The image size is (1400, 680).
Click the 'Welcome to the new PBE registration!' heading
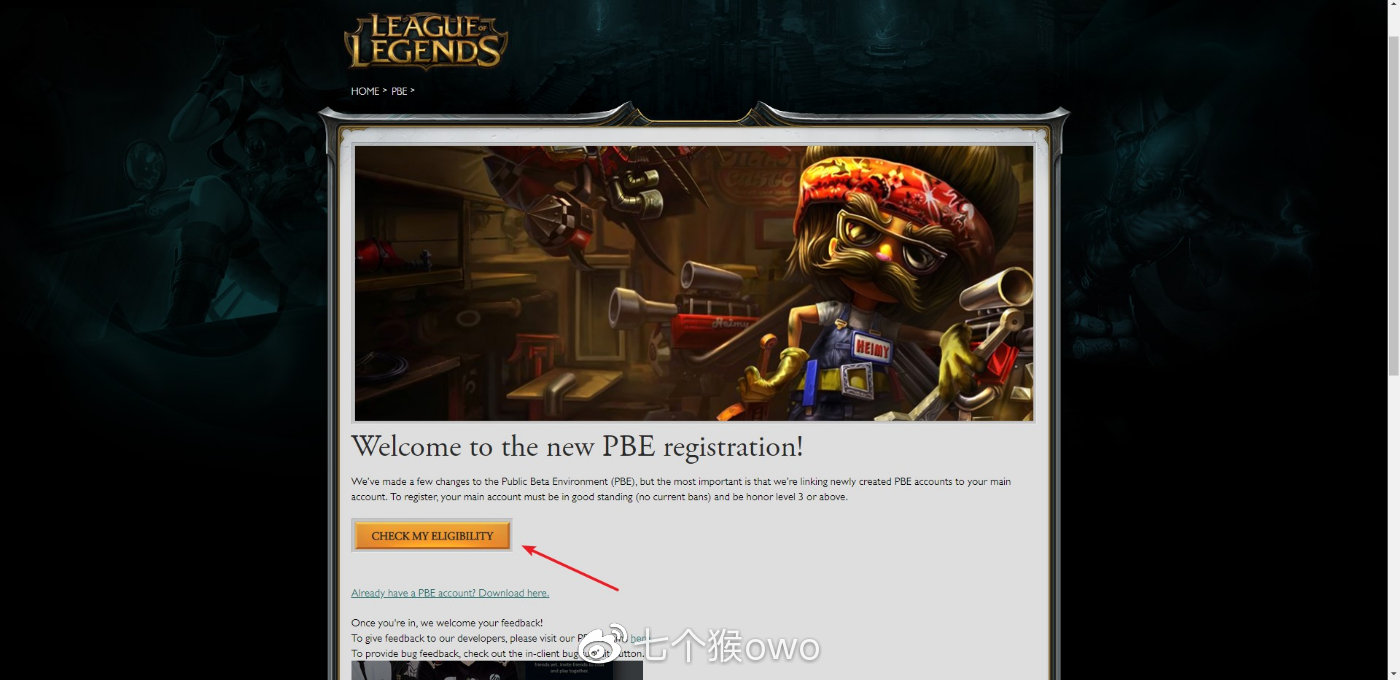[x=577, y=446]
